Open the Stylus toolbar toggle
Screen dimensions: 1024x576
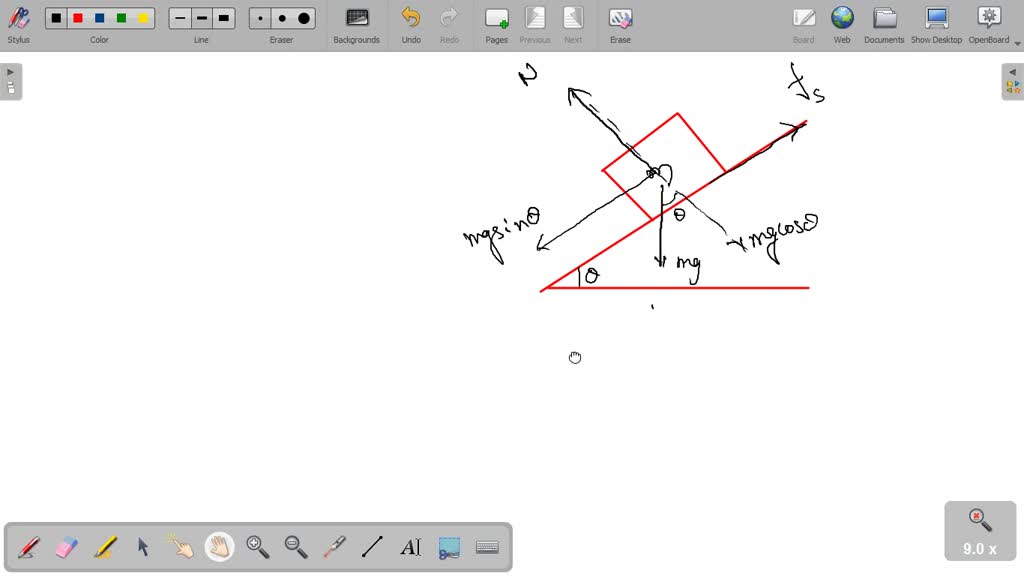pyautogui.click(x=18, y=25)
